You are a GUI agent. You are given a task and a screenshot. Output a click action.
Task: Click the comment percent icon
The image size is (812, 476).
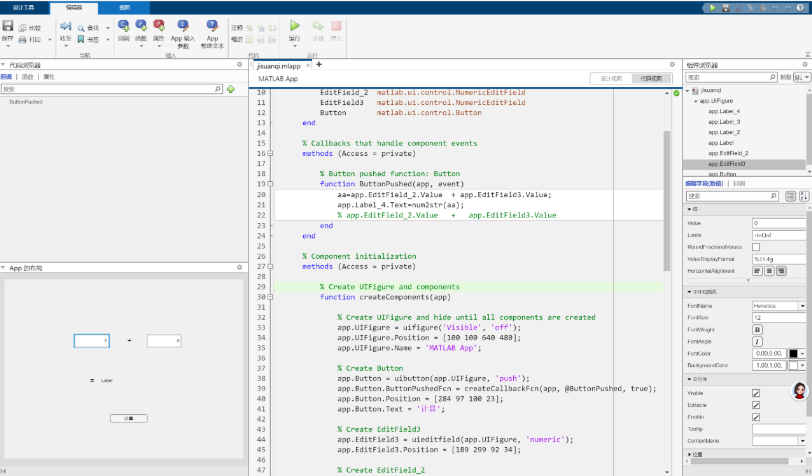(250, 28)
